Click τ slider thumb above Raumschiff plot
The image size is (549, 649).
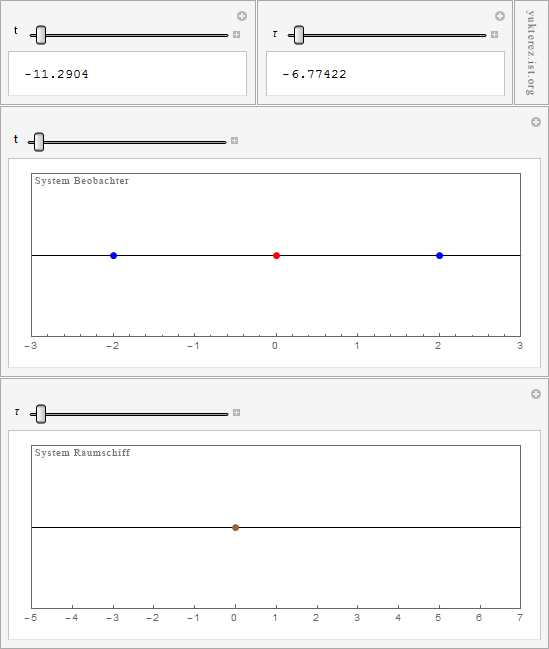point(41,414)
